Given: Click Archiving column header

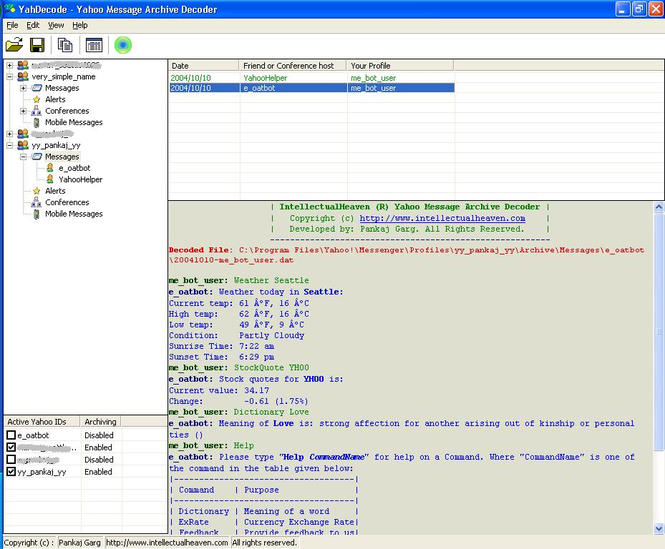Looking at the screenshot, I should [x=101, y=422].
